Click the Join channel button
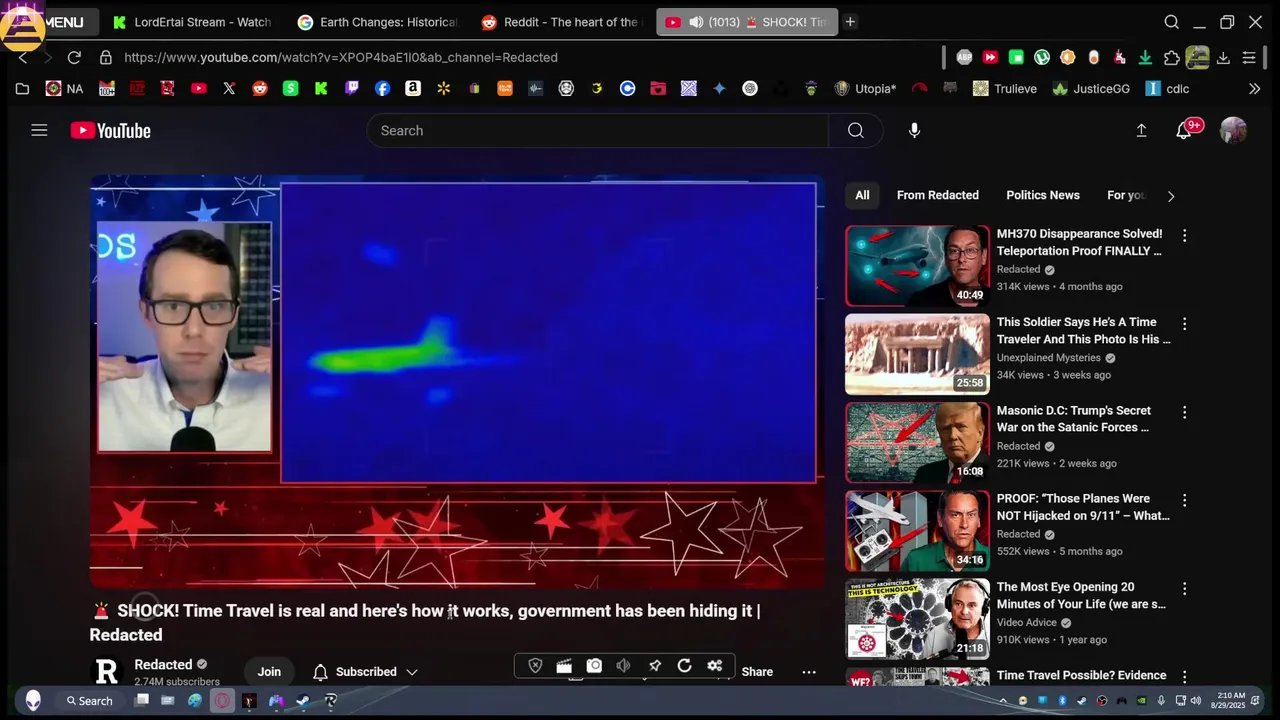The width and height of the screenshot is (1280, 720). click(x=269, y=672)
